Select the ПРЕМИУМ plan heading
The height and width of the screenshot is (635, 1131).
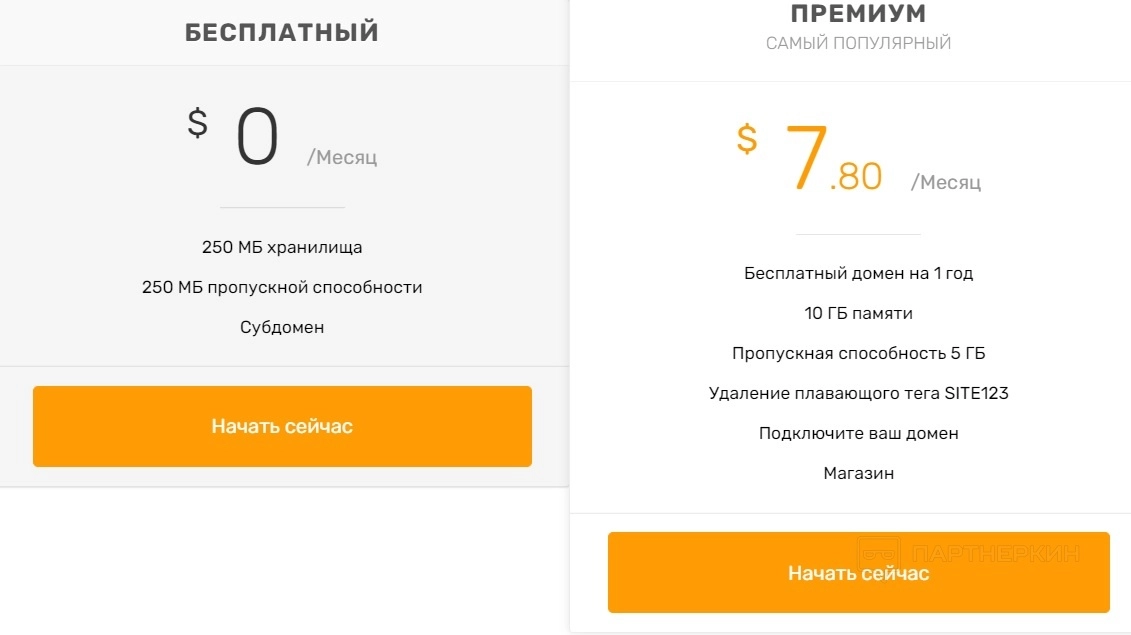pos(858,14)
